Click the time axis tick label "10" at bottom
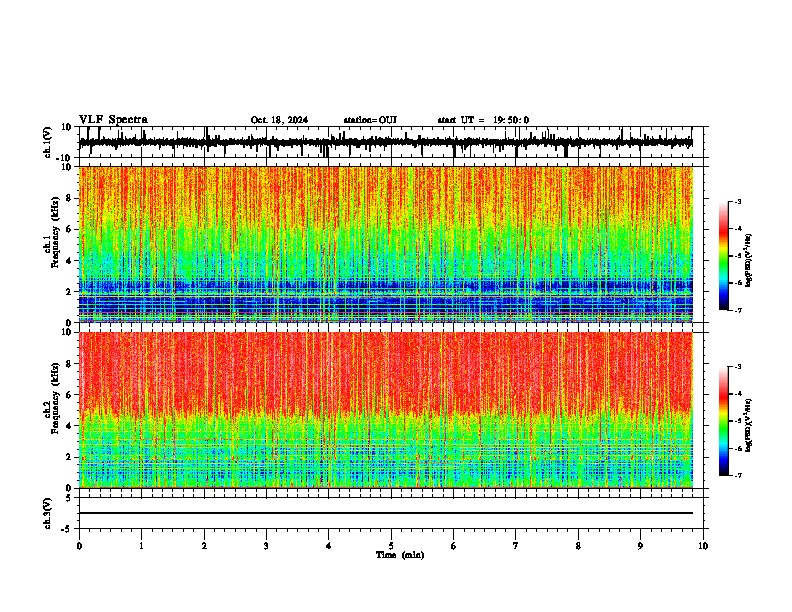 pyautogui.click(x=703, y=545)
